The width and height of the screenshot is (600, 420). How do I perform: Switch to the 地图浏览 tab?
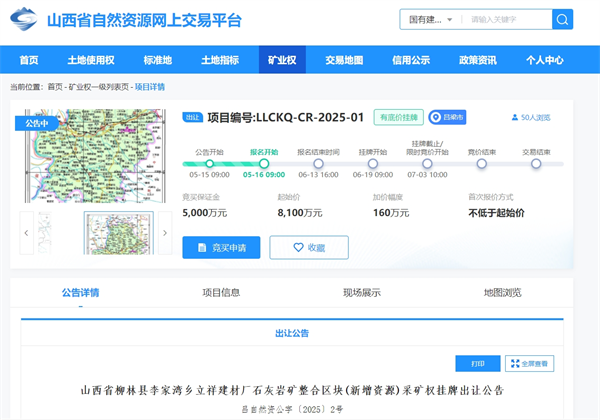click(x=502, y=293)
